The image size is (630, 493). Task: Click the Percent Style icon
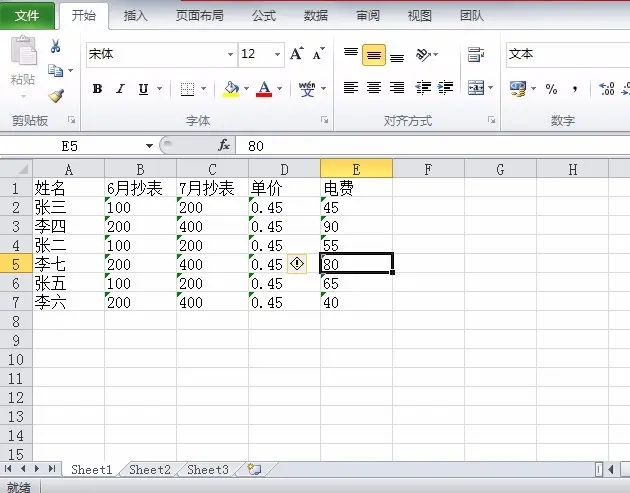(551, 89)
